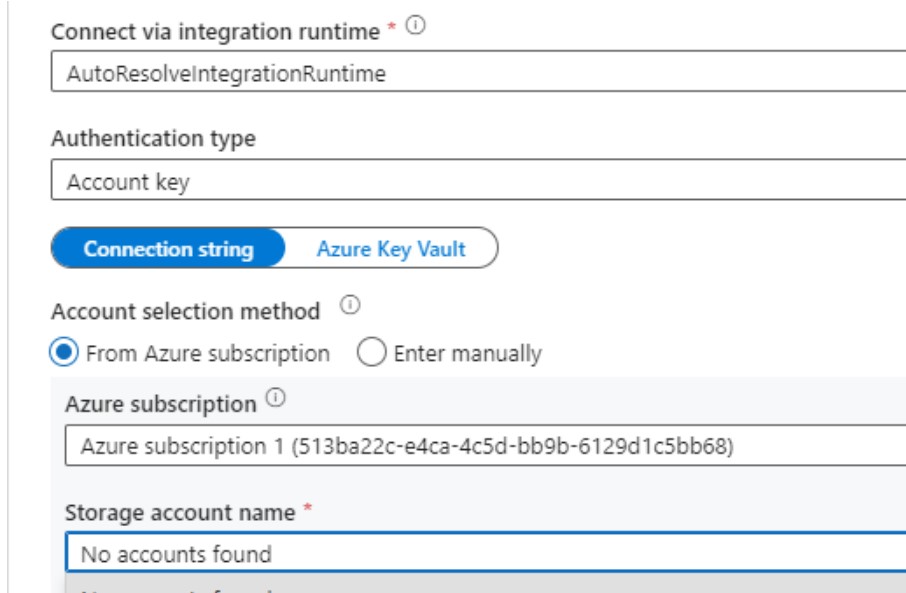
Task: Select the From Azure subscription radio button
Action: click(64, 353)
